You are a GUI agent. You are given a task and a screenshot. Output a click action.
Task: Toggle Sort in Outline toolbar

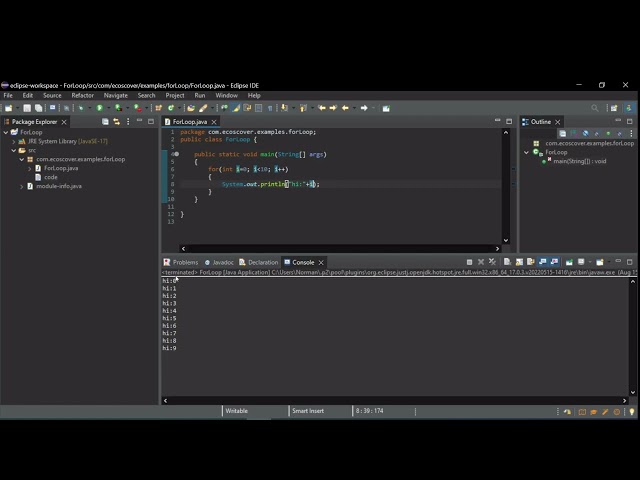[574, 133]
